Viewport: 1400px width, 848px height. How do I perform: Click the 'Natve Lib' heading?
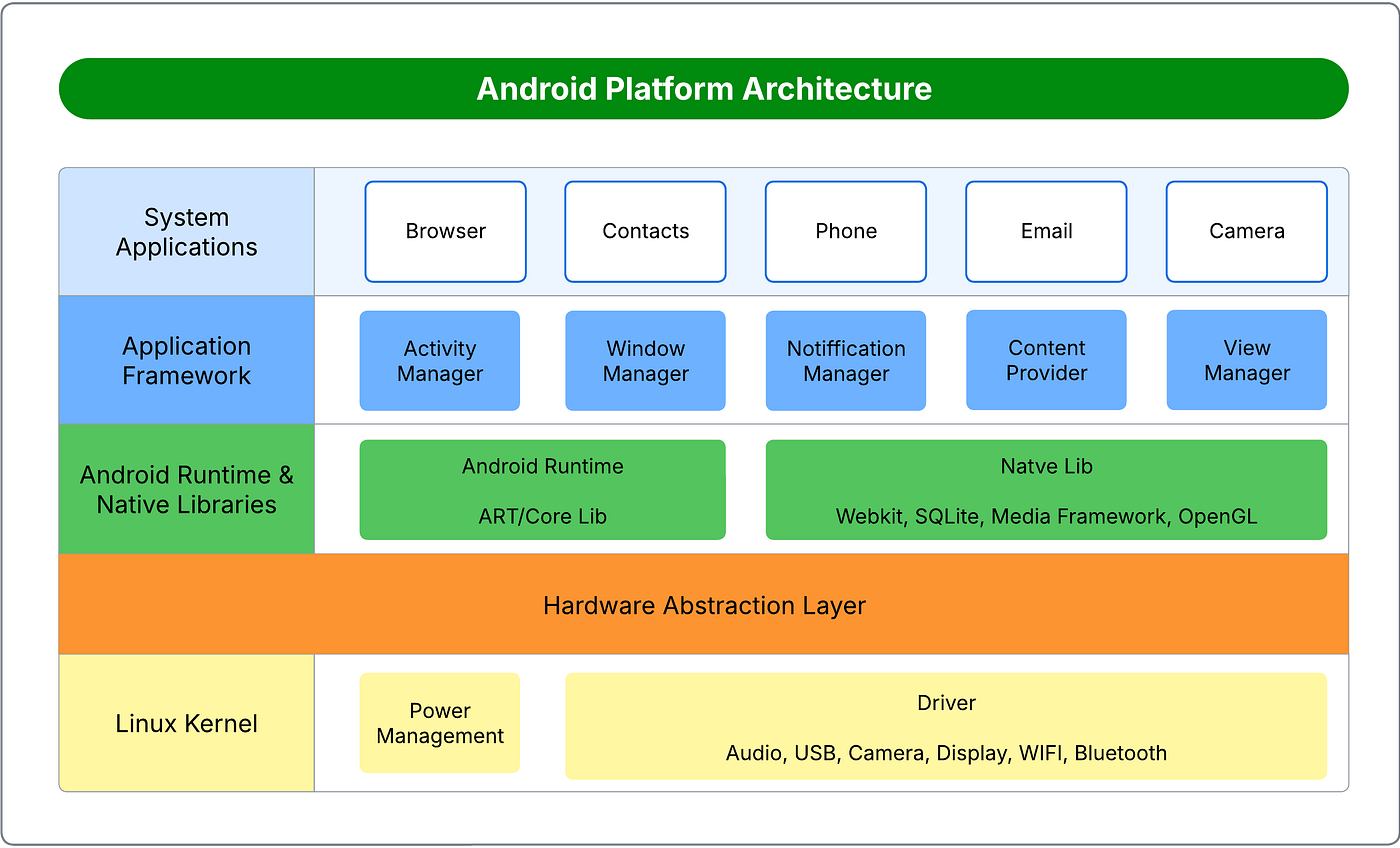coord(1046,466)
